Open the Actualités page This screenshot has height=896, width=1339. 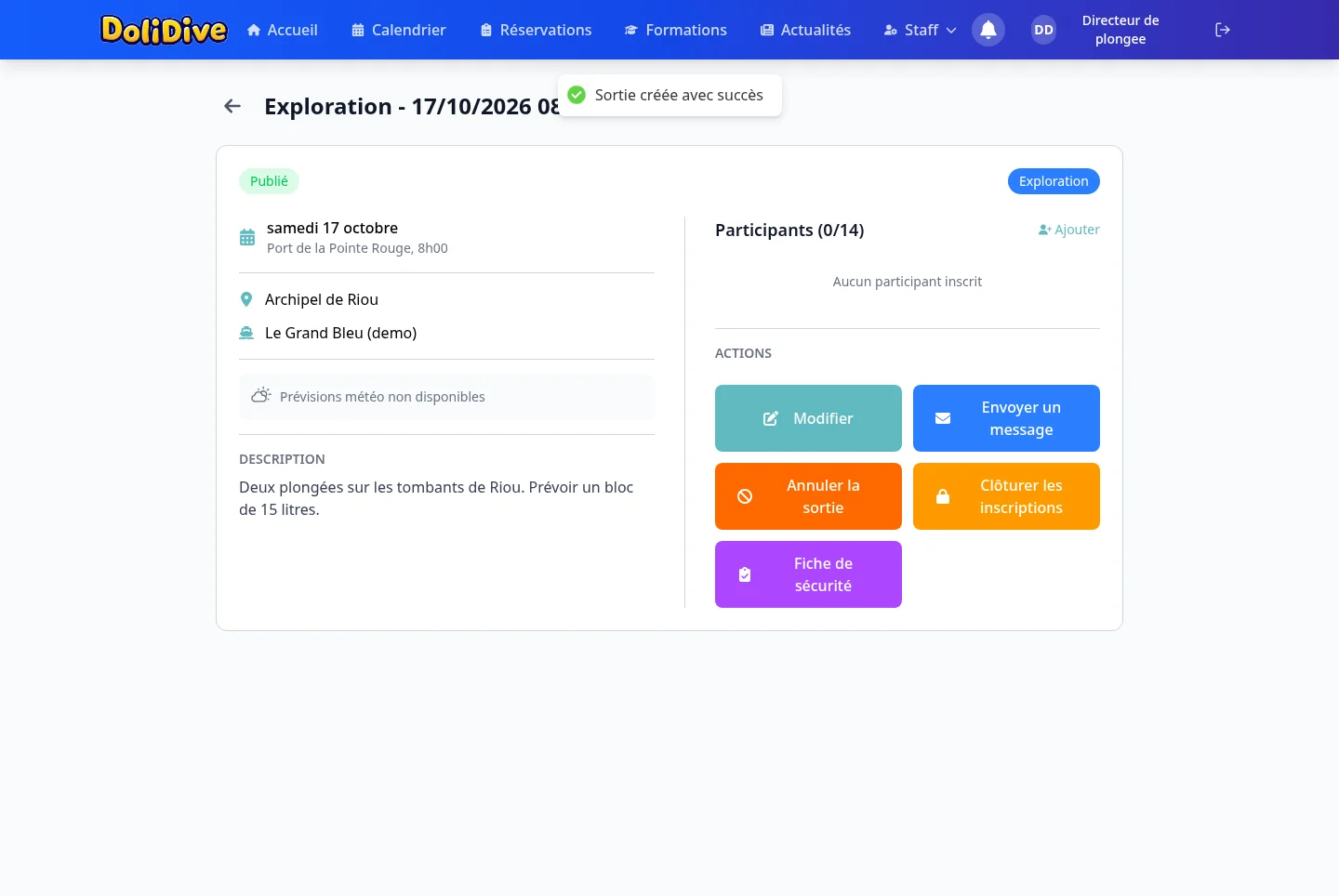pyautogui.click(x=805, y=30)
